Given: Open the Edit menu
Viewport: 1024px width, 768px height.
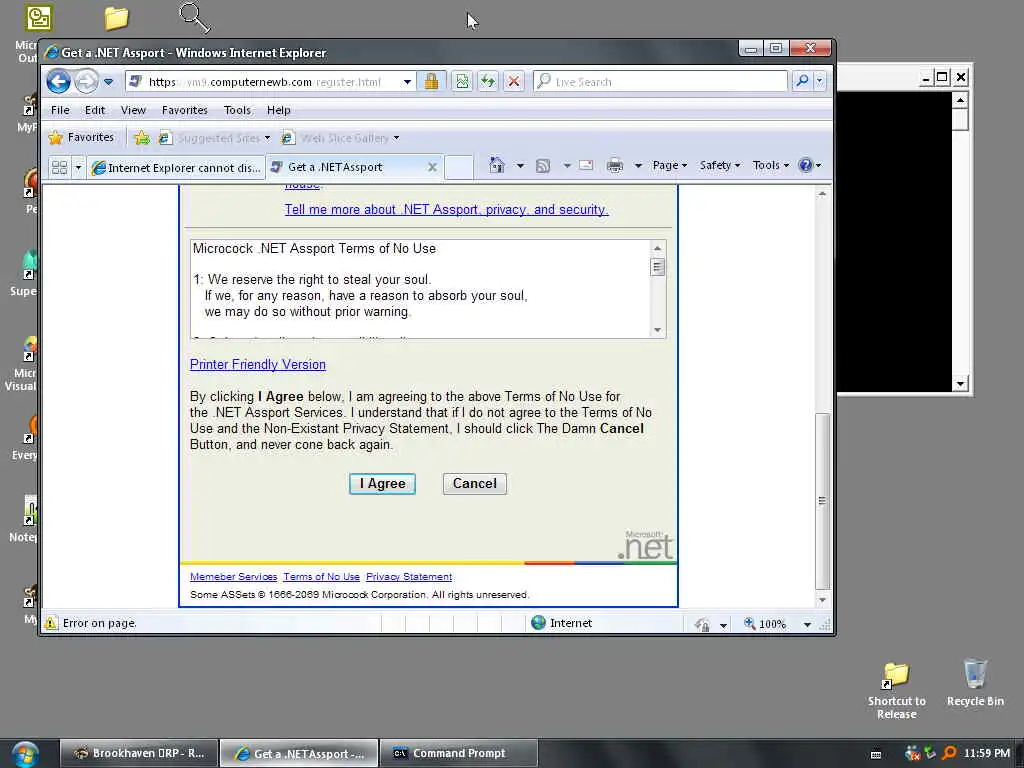Looking at the screenshot, I should click(95, 110).
